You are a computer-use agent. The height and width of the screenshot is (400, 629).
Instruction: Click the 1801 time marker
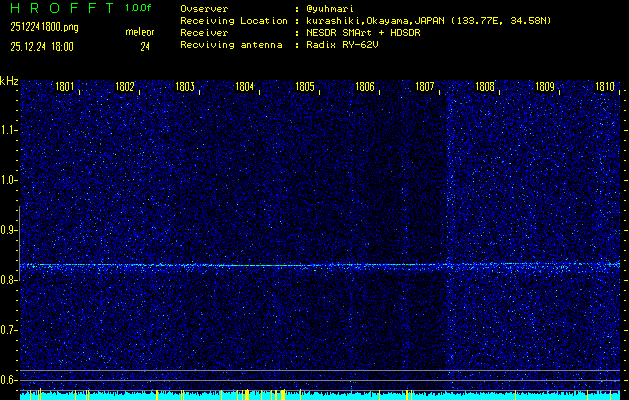[x=64, y=87]
